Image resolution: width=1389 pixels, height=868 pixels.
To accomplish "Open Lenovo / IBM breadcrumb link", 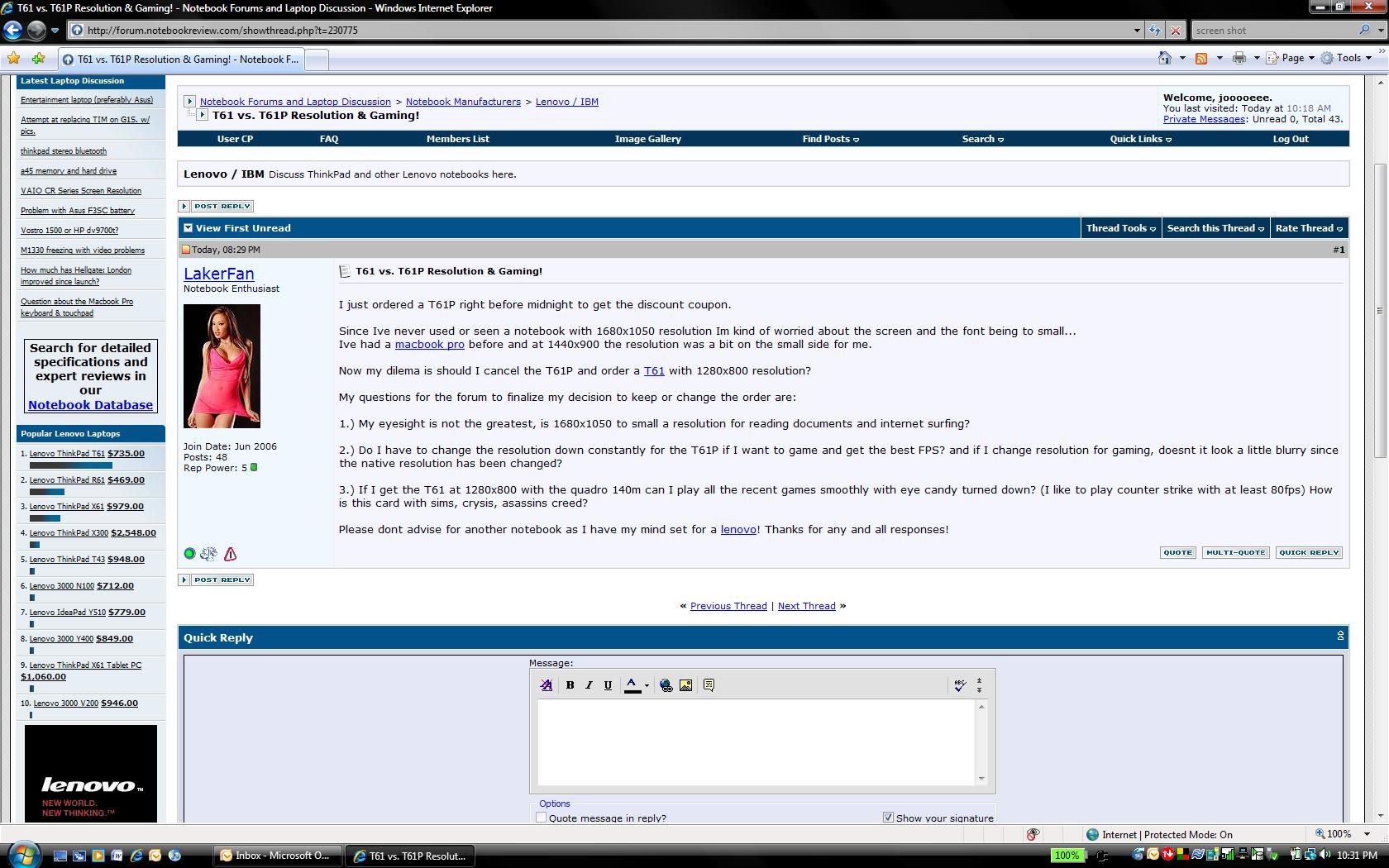I will pyautogui.click(x=567, y=102).
